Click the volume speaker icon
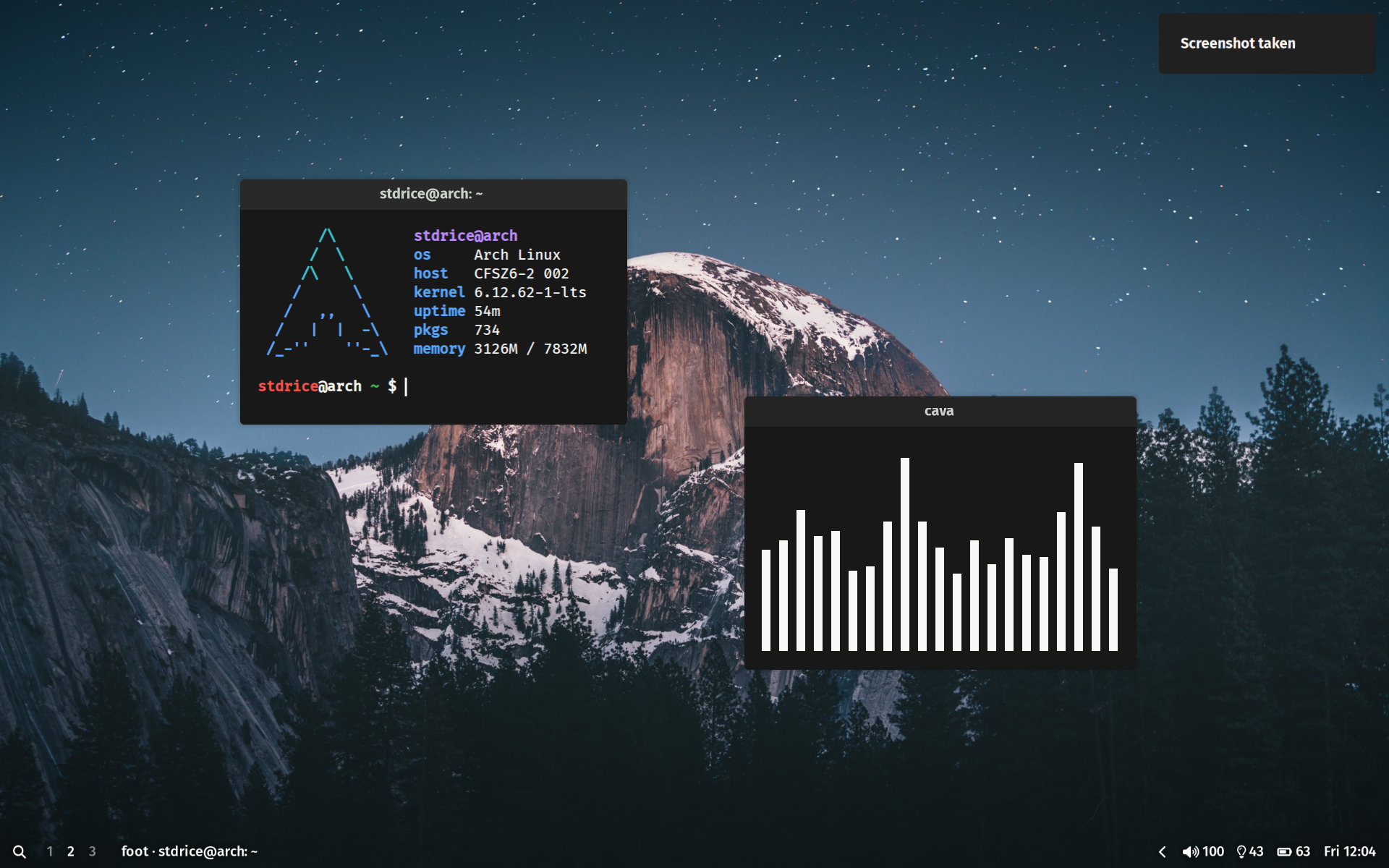The width and height of the screenshot is (1389, 868). [x=1189, y=851]
